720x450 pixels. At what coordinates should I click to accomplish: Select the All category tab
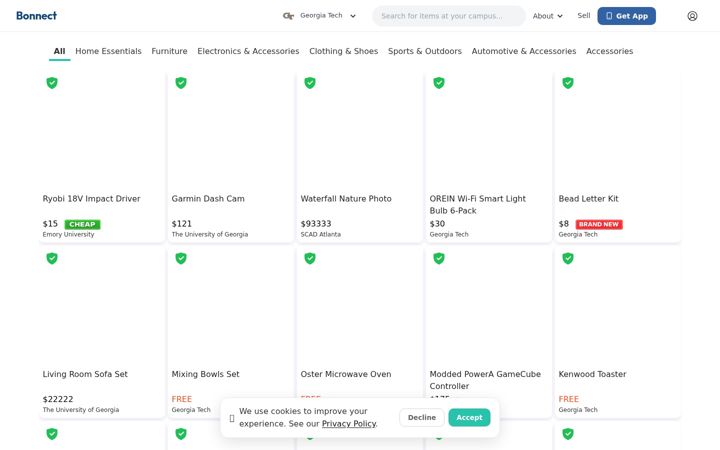pyautogui.click(x=59, y=51)
